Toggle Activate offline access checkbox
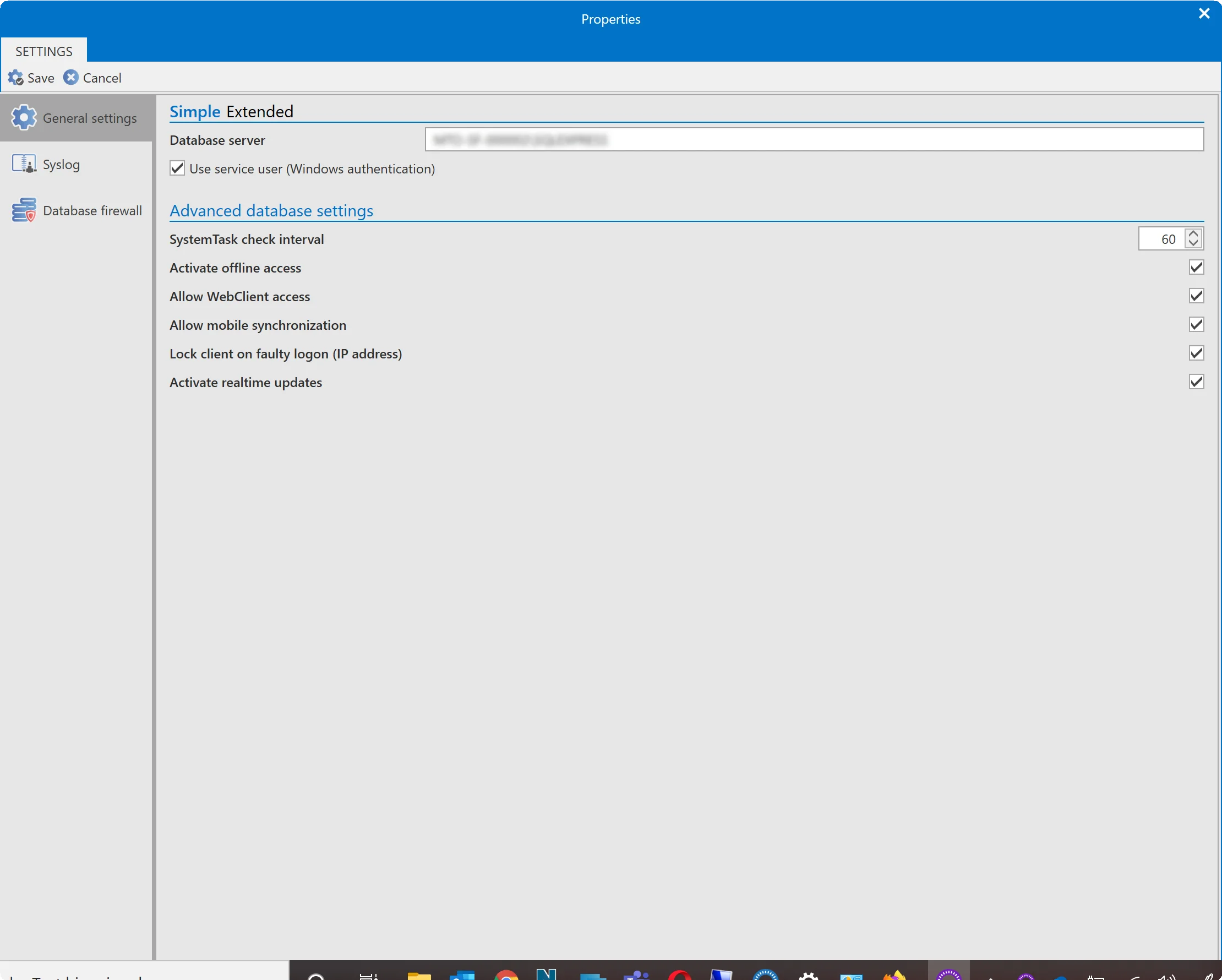 (x=1196, y=267)
